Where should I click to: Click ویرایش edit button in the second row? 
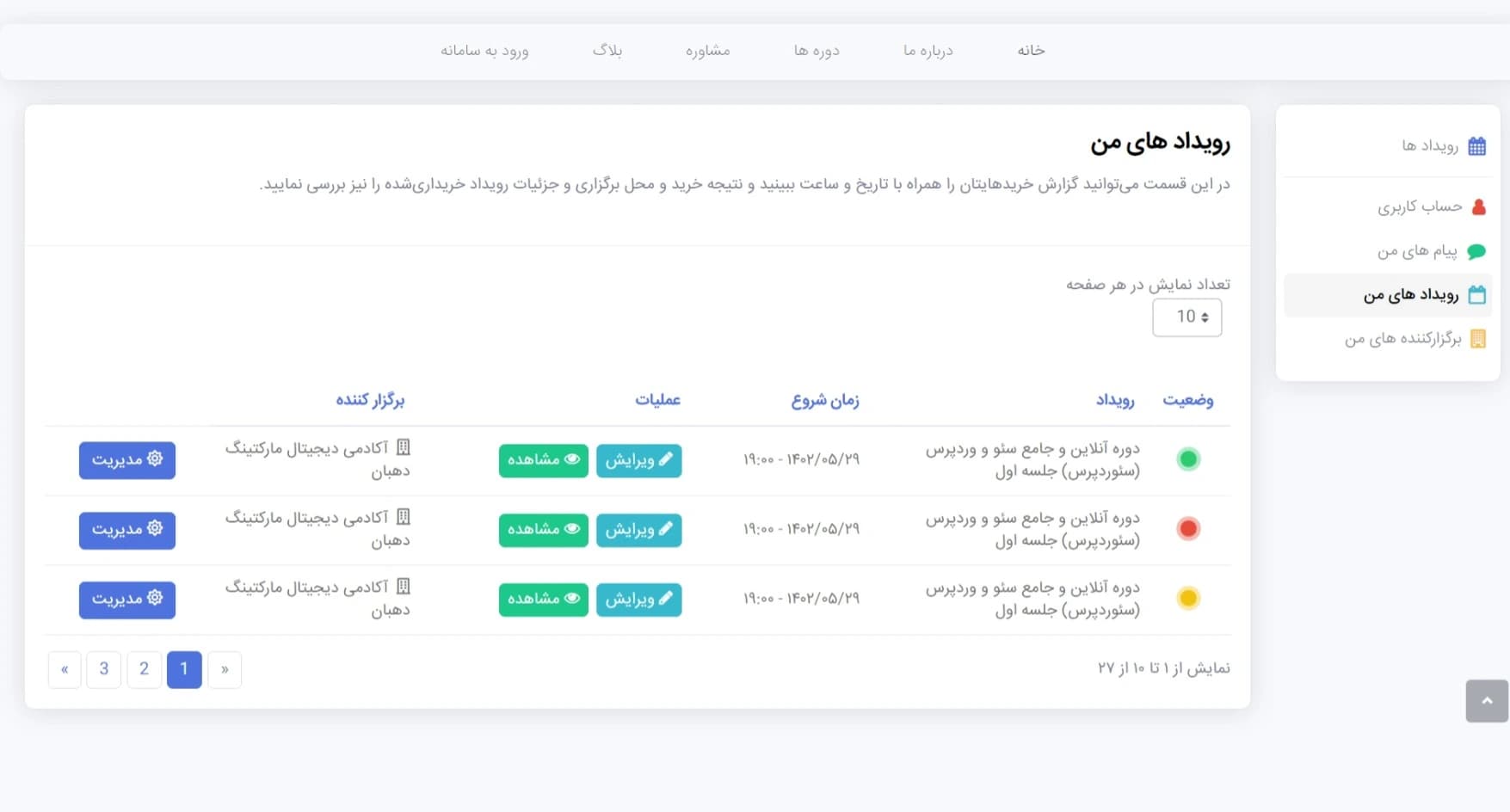coord(638,530)
